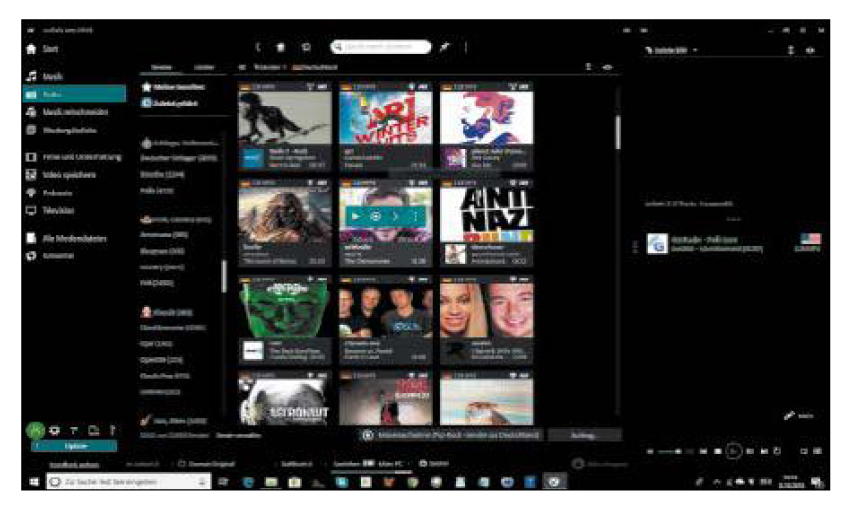Screen dimensions: 852x510
Task: Click the filter icon at sidebar bottom
Action: [x=74, y=431]
